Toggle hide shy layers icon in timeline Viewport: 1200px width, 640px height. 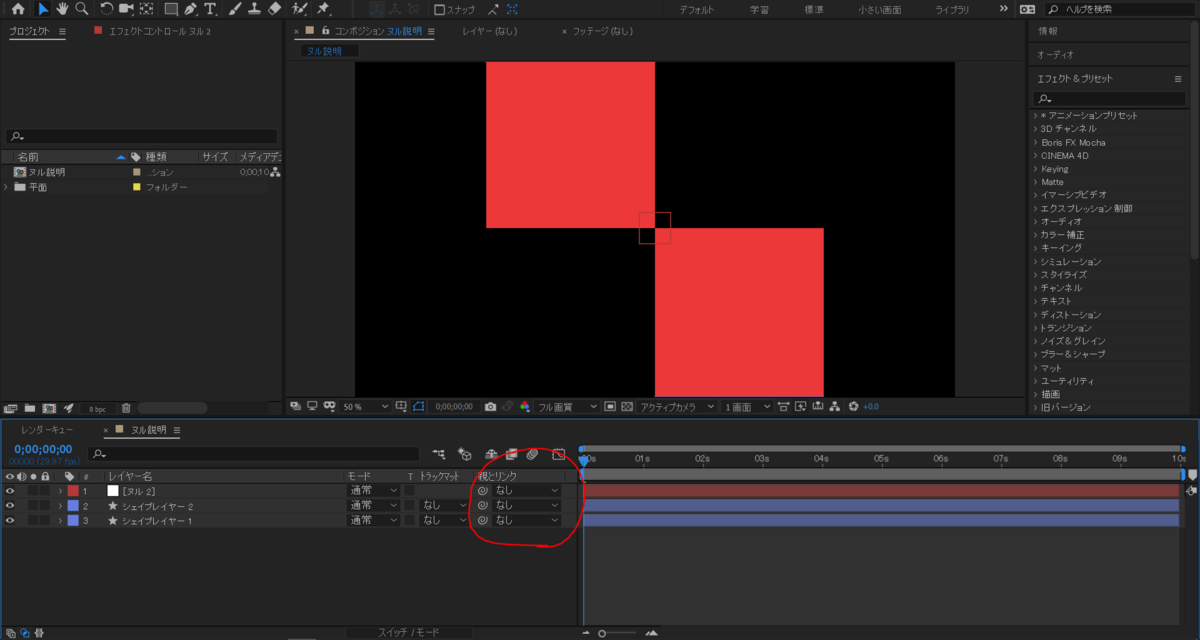[x=491, y=454]
